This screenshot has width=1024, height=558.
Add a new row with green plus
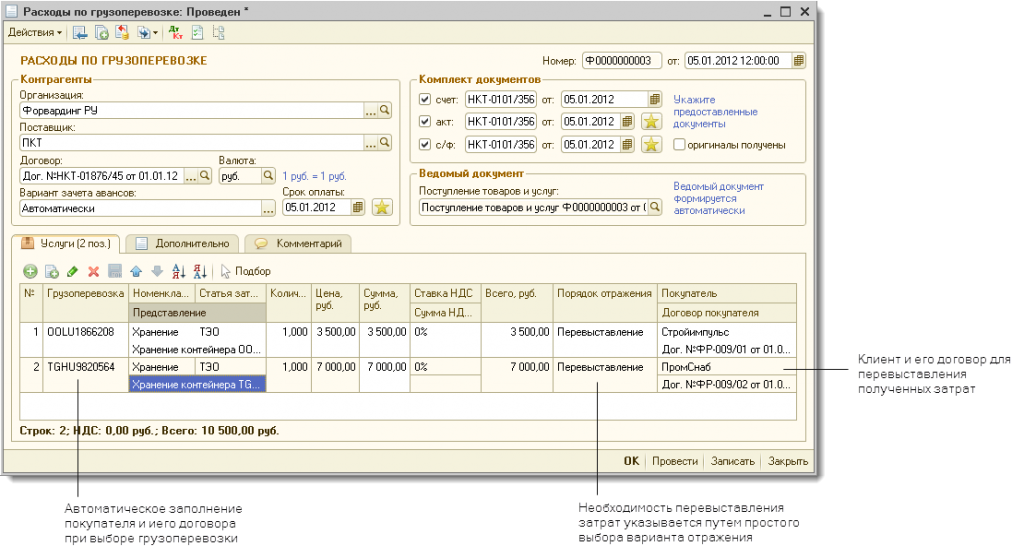coord(30,271)
